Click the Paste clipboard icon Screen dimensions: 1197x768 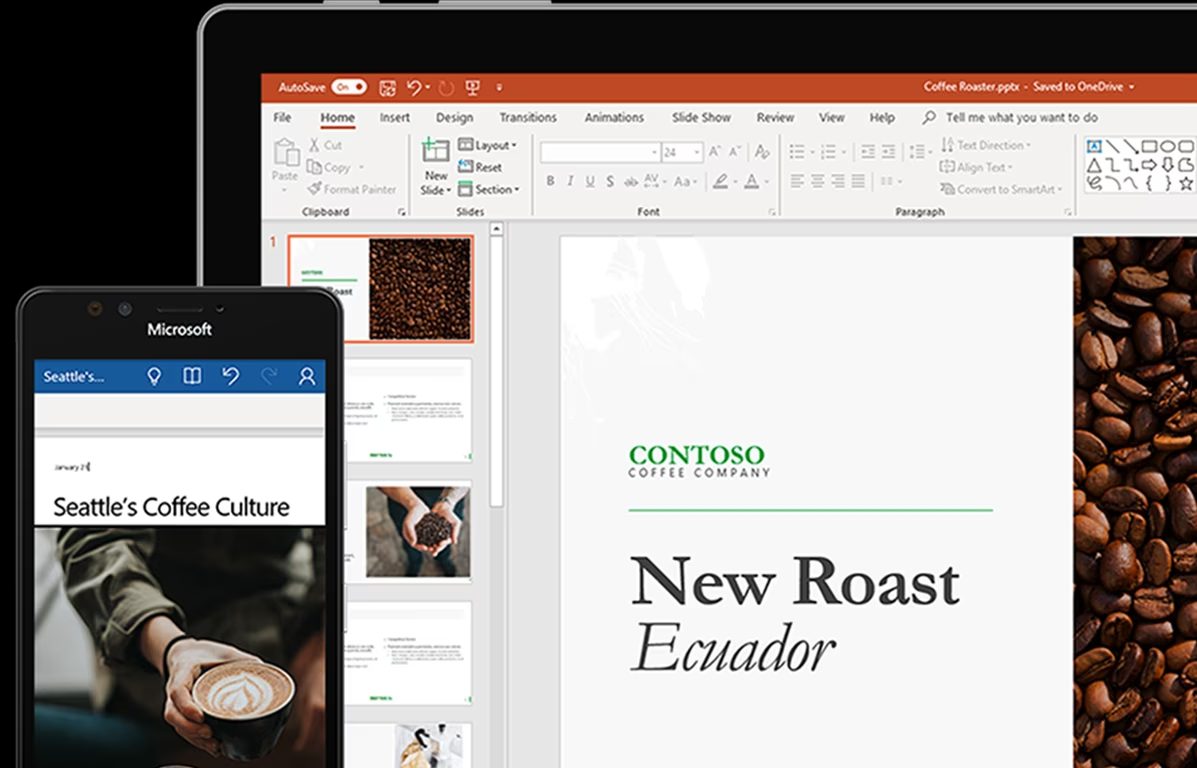coord(286,153)
